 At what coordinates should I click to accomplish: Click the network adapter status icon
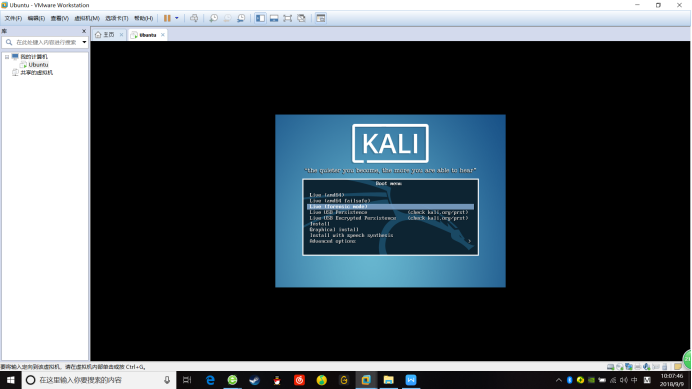628,366
